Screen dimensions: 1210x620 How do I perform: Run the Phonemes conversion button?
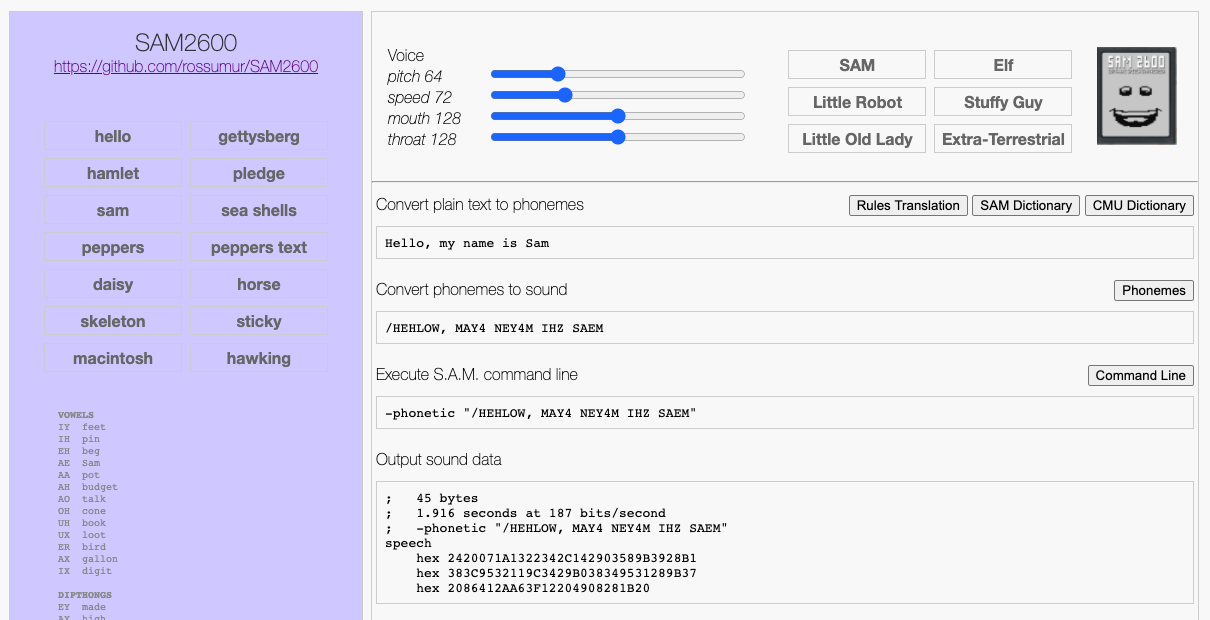point(1154,290)
